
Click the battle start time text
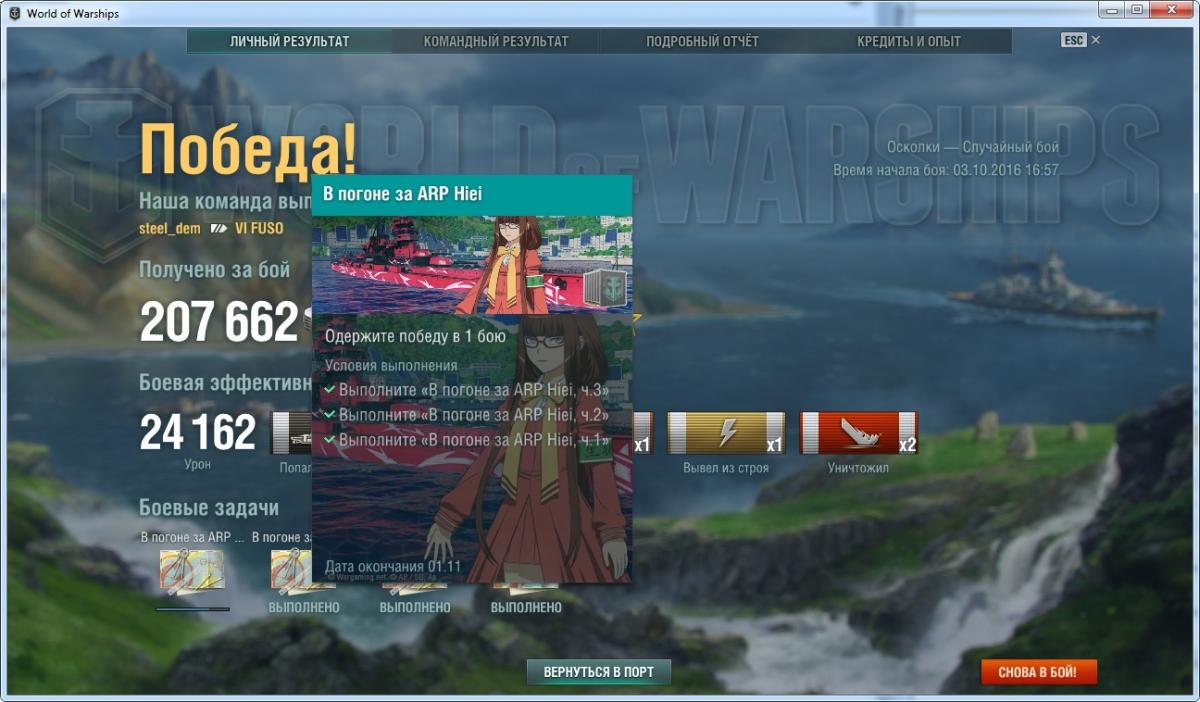click(946, 170)
